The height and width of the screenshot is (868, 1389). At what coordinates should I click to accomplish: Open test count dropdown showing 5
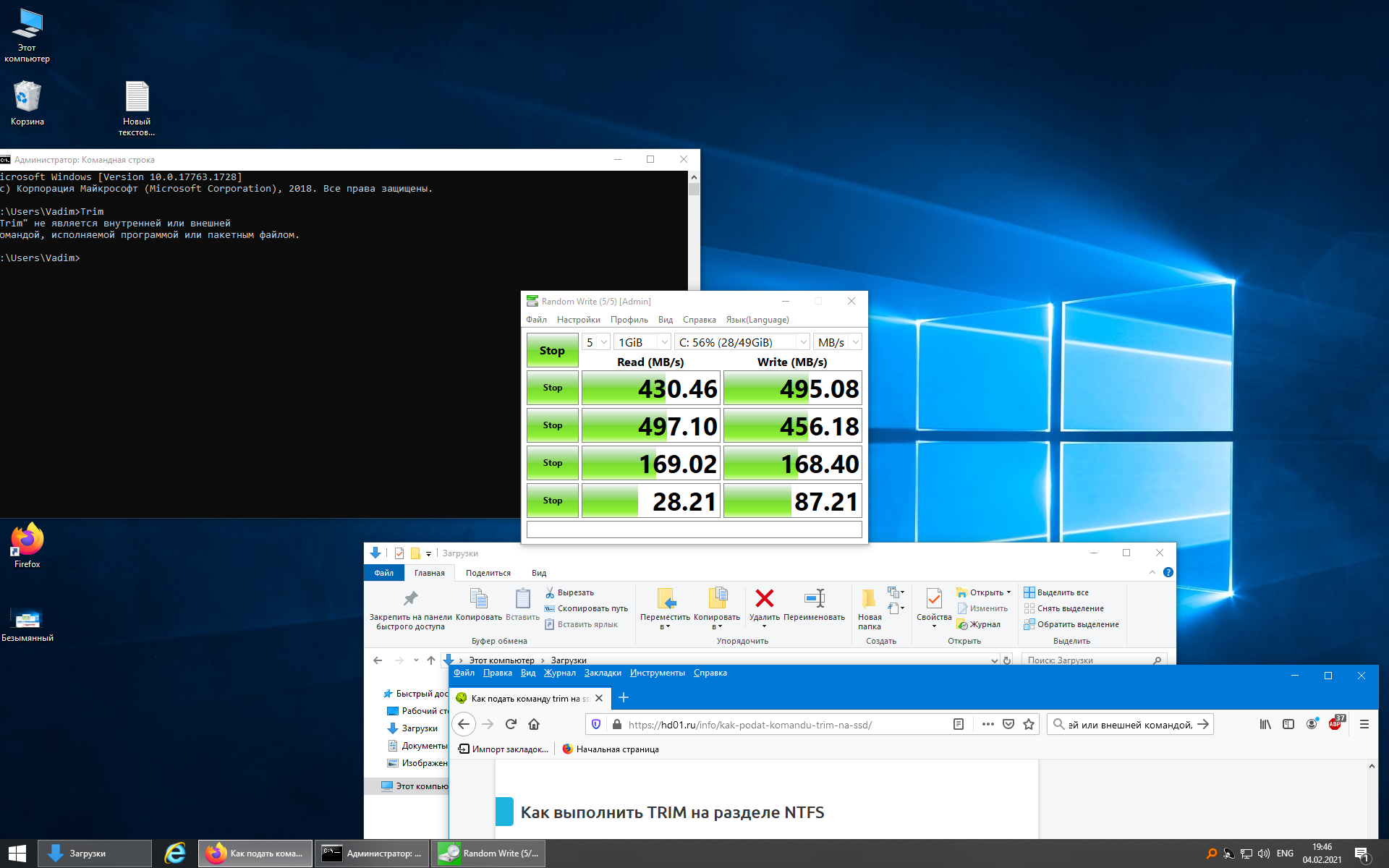click(596, 342)
